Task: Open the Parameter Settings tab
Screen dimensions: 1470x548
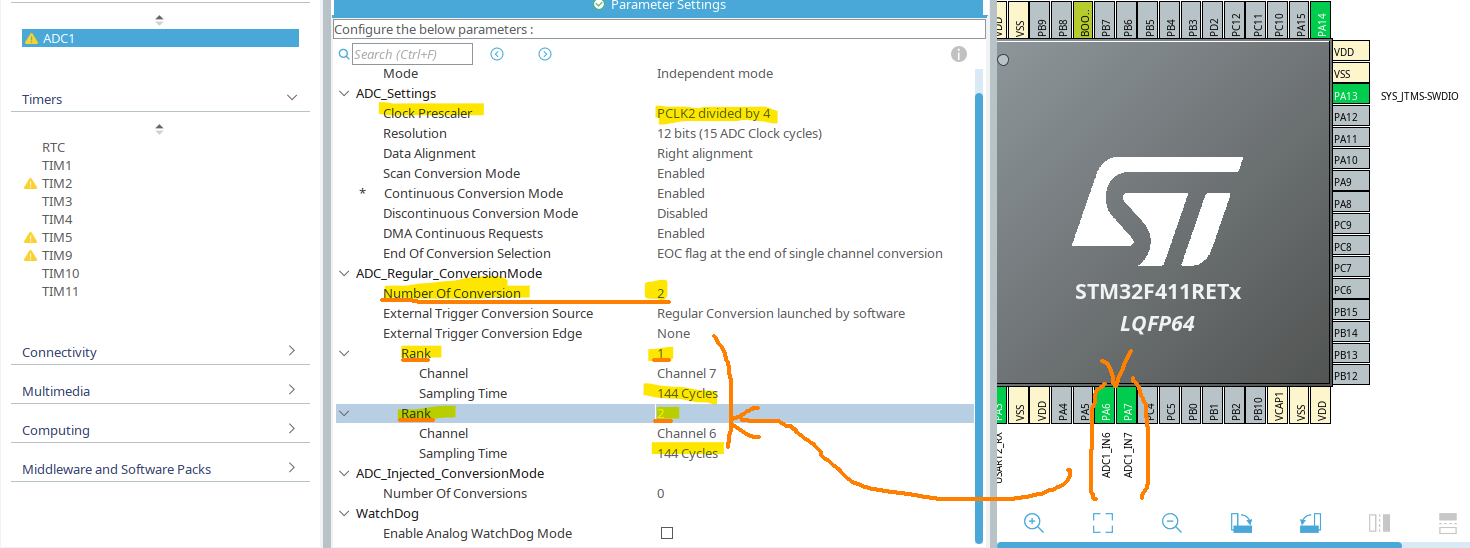Action: [660, 6]
